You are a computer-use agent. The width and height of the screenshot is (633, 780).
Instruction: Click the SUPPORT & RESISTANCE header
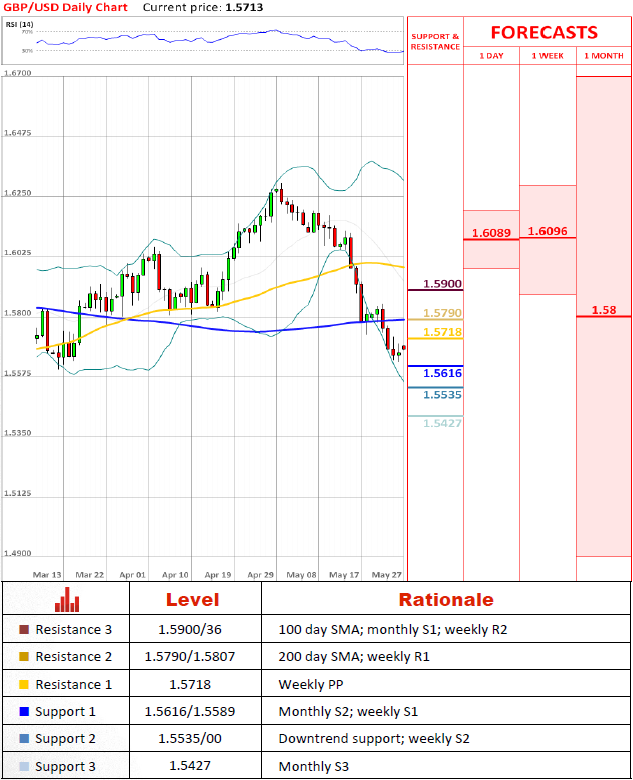(x=435, y=41)
